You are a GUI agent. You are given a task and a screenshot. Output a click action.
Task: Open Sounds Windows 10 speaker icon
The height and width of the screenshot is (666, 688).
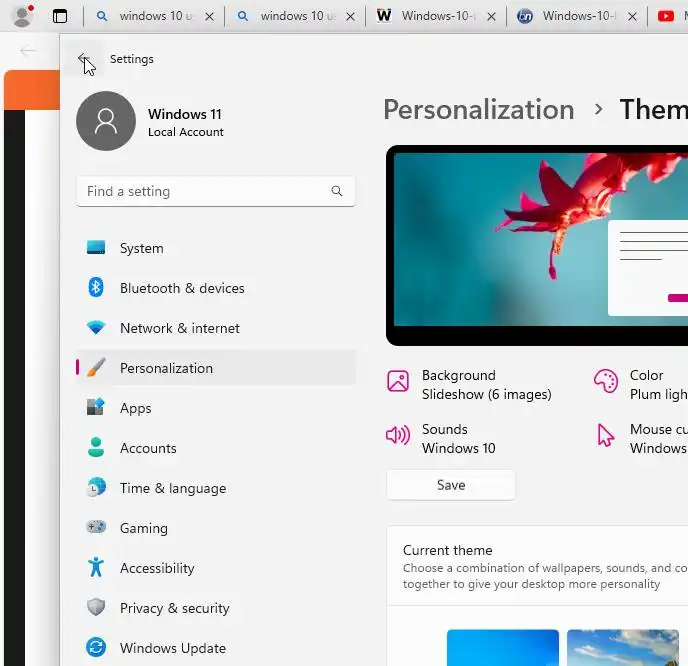[x=398, y=435]
